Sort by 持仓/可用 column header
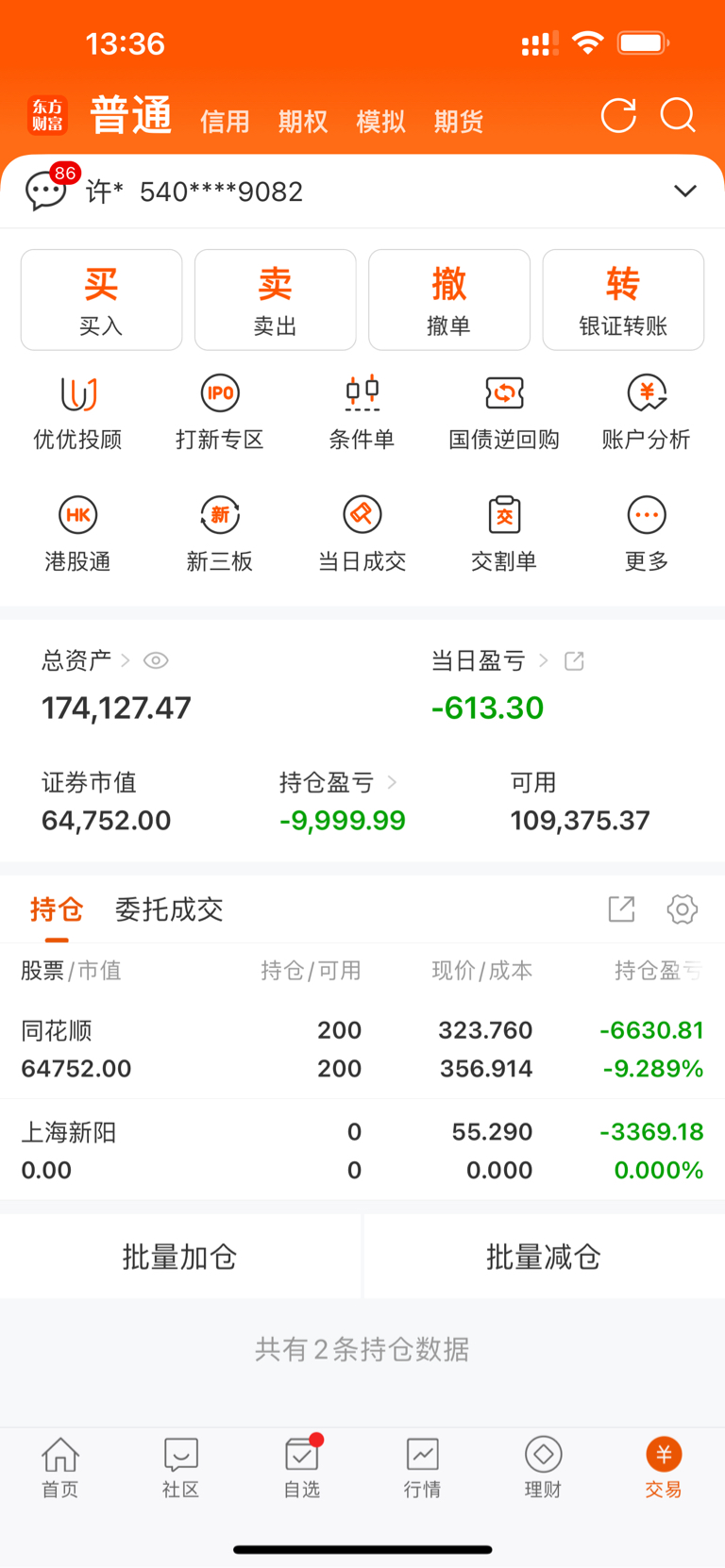Screen dimensions: 725x1568 tap(311, 971)
